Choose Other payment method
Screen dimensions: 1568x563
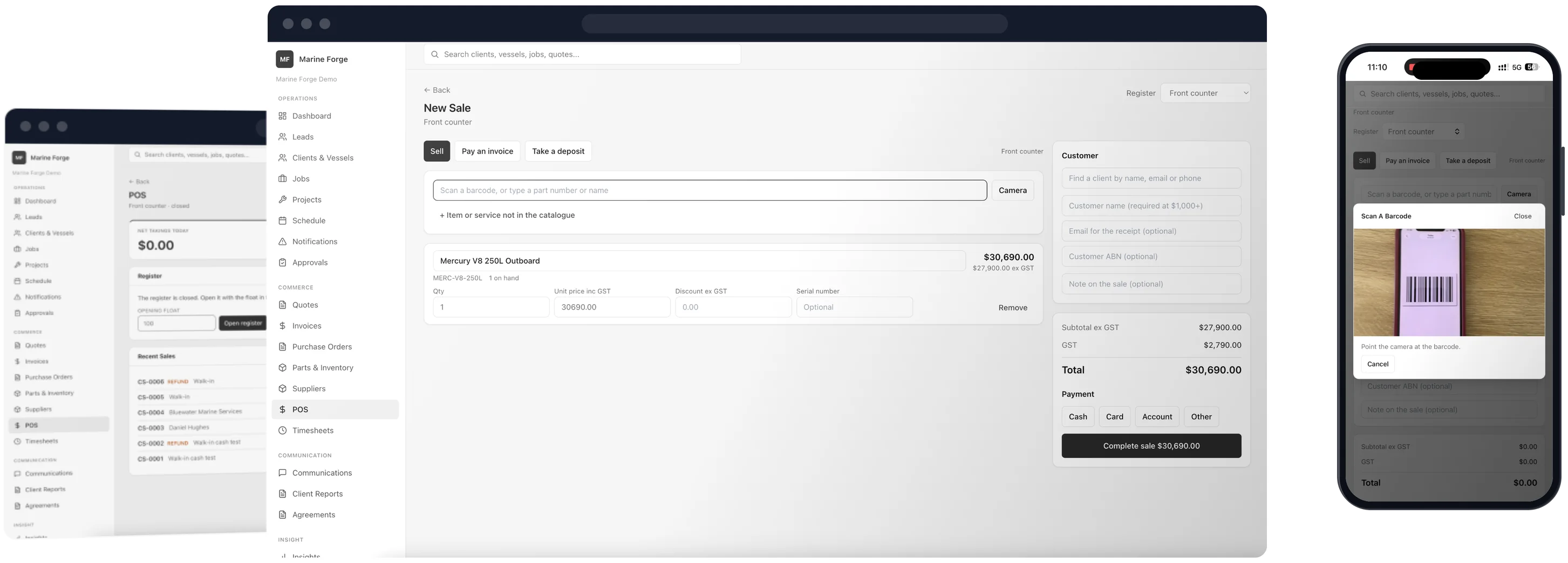[x=1201, y=417]
